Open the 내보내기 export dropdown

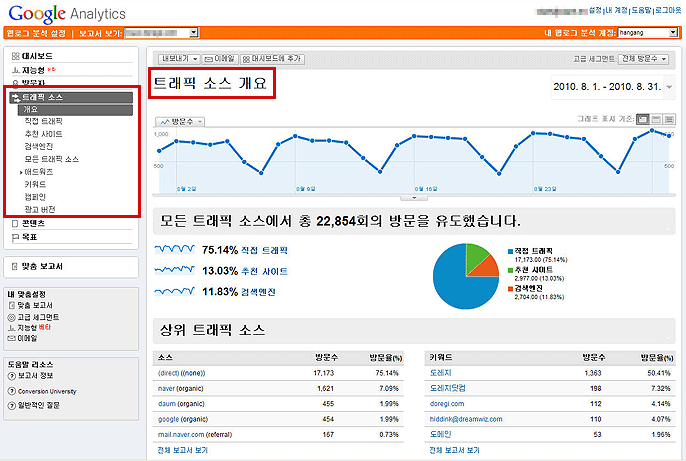click(x=180, y=59)
